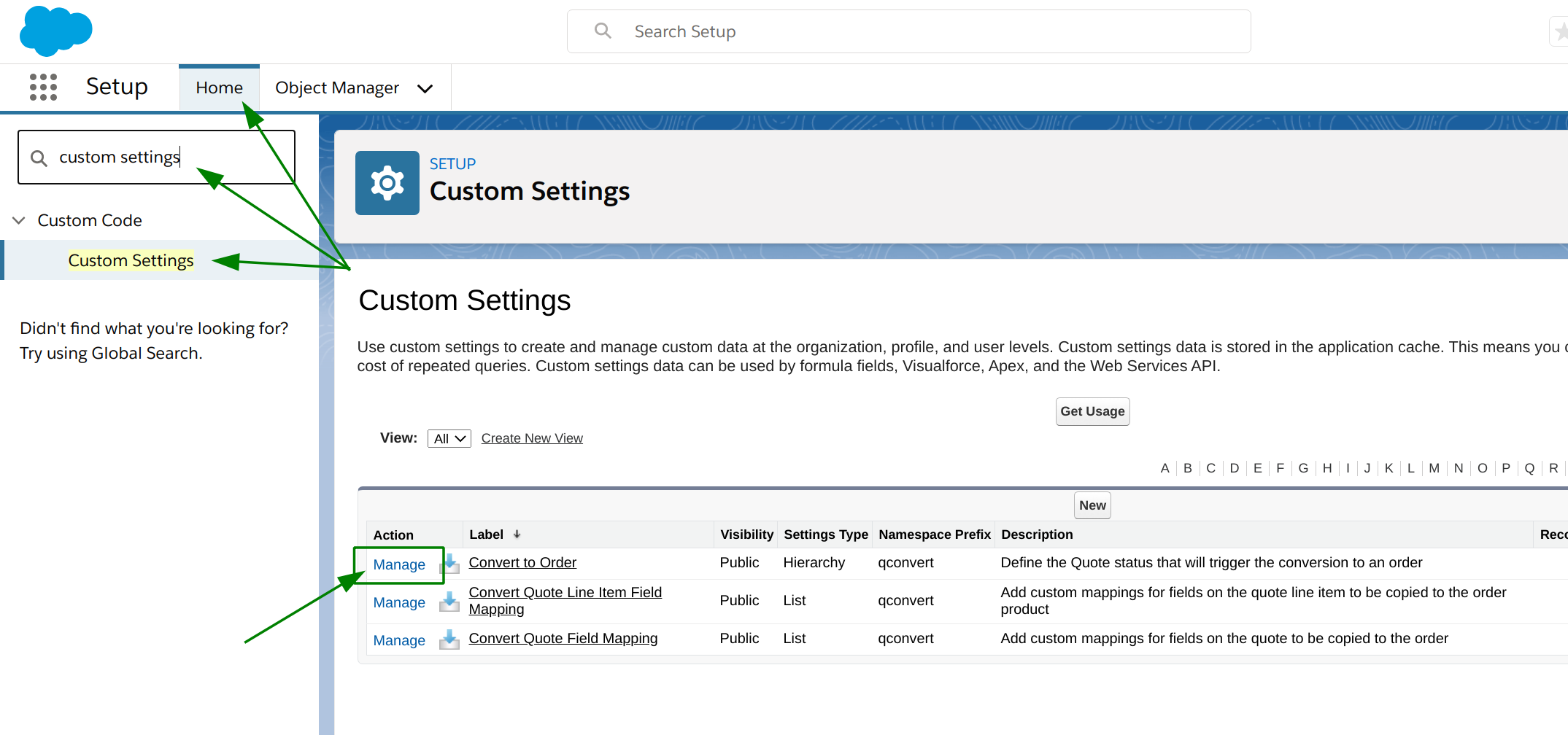Open the Convert to Order label link

pos(522,562)
